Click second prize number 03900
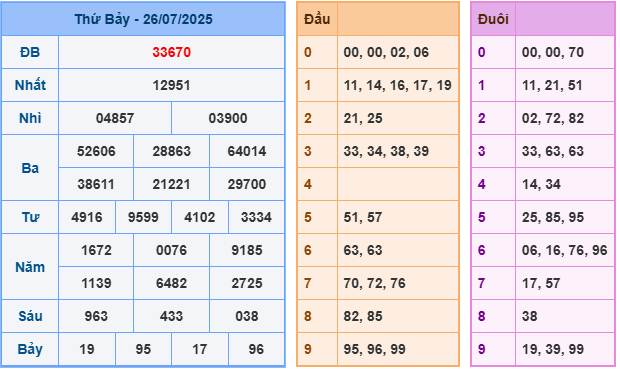The image size is (620, 369). click(x=228, y=118)
